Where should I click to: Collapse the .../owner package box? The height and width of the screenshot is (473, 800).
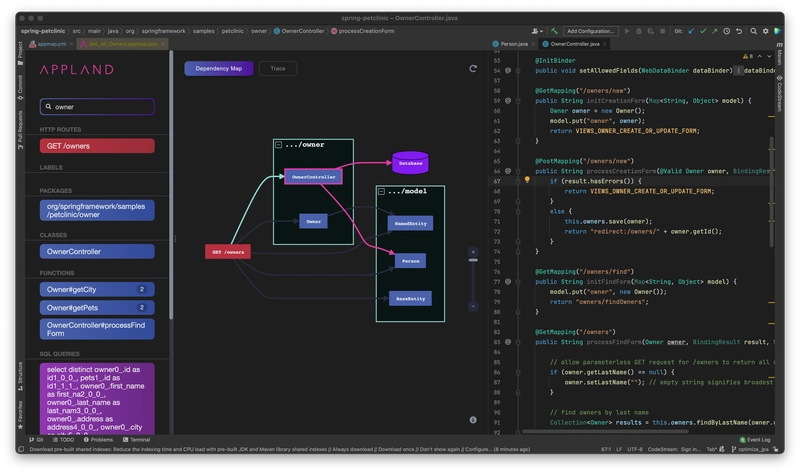278,145
